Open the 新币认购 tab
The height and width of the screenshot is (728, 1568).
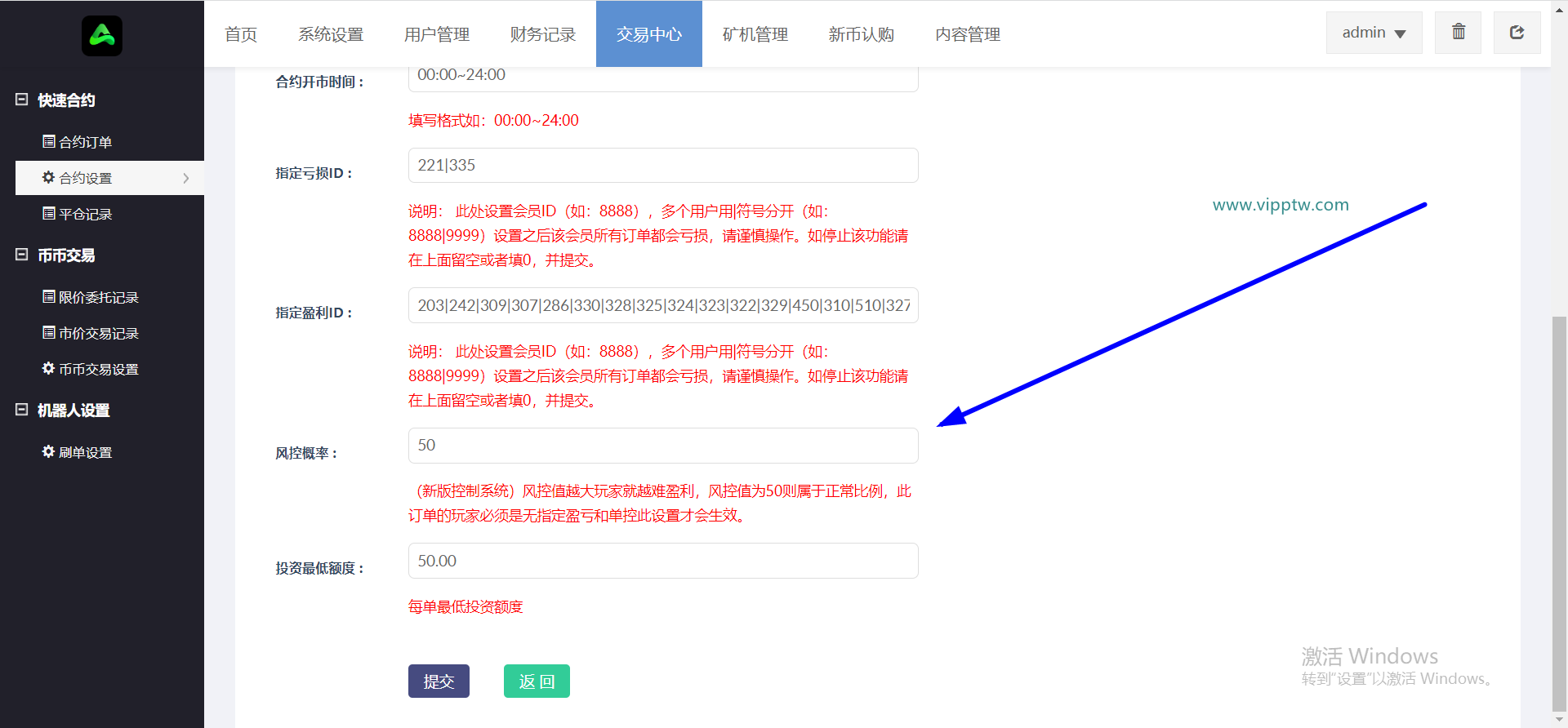point(862,34)
